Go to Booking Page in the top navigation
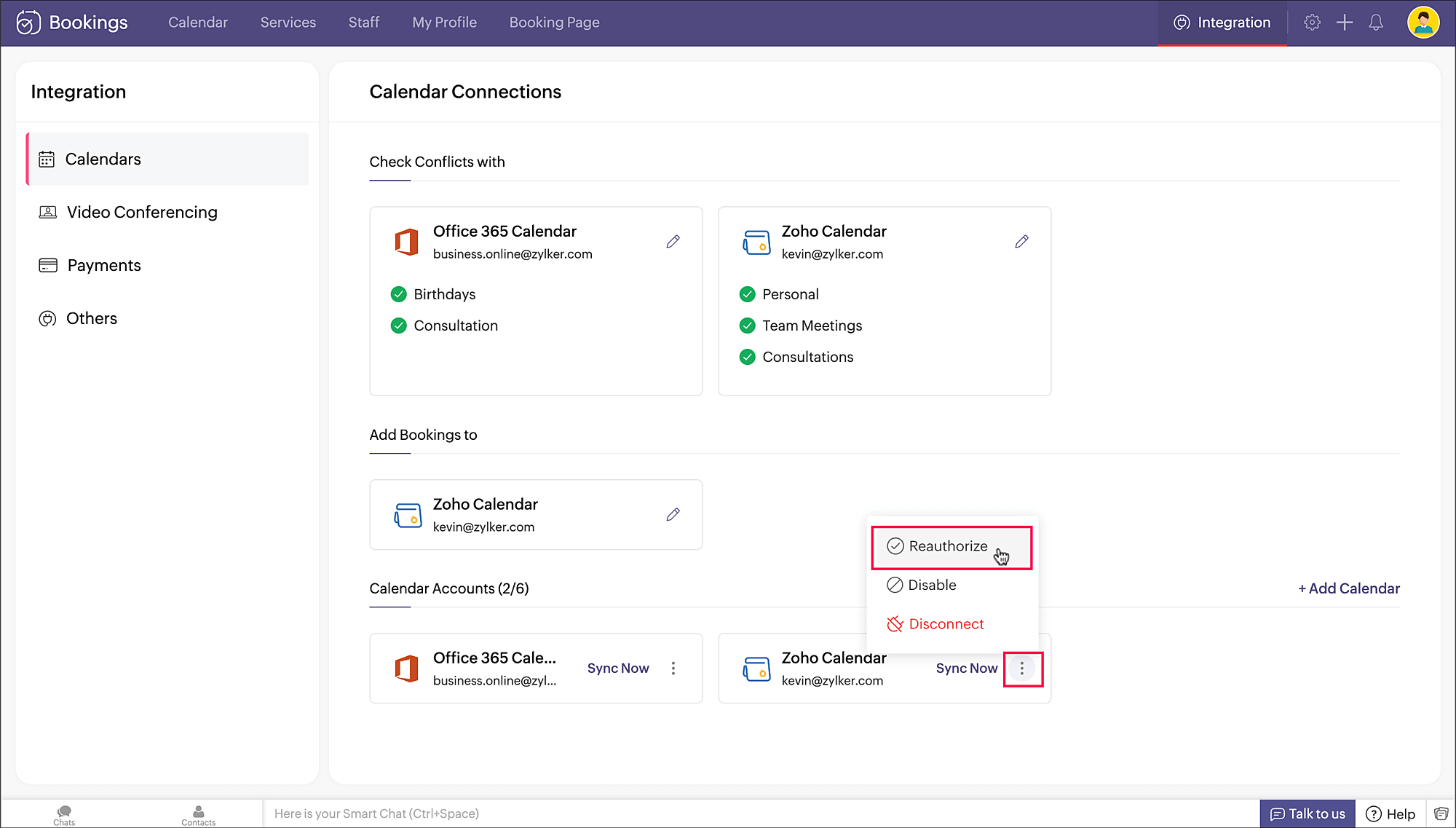Viewport: 1456px width, 828px height. point(555,23)
